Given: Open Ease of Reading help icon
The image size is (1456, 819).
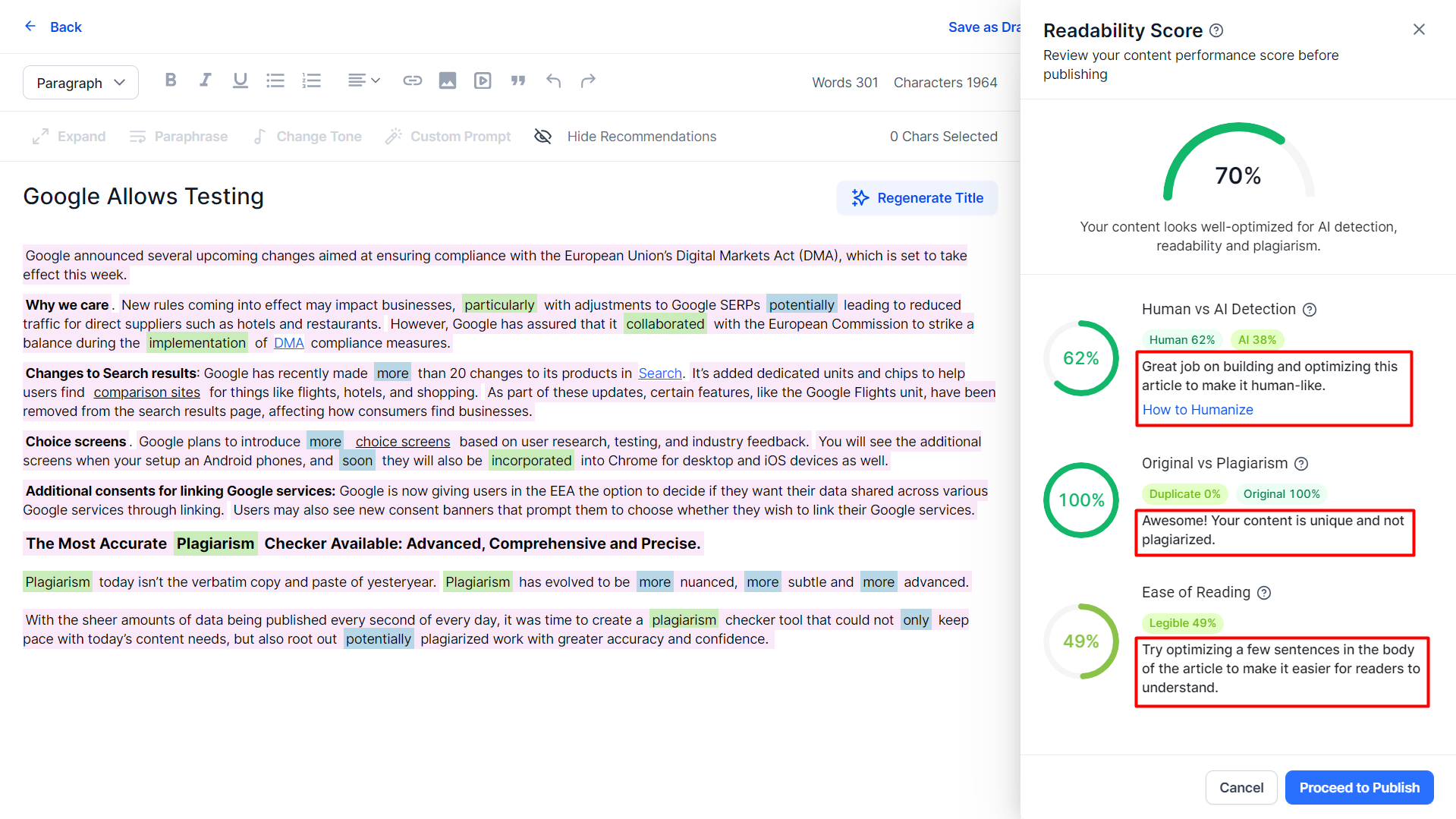Looking at the screenshot, I should 1264,593.
